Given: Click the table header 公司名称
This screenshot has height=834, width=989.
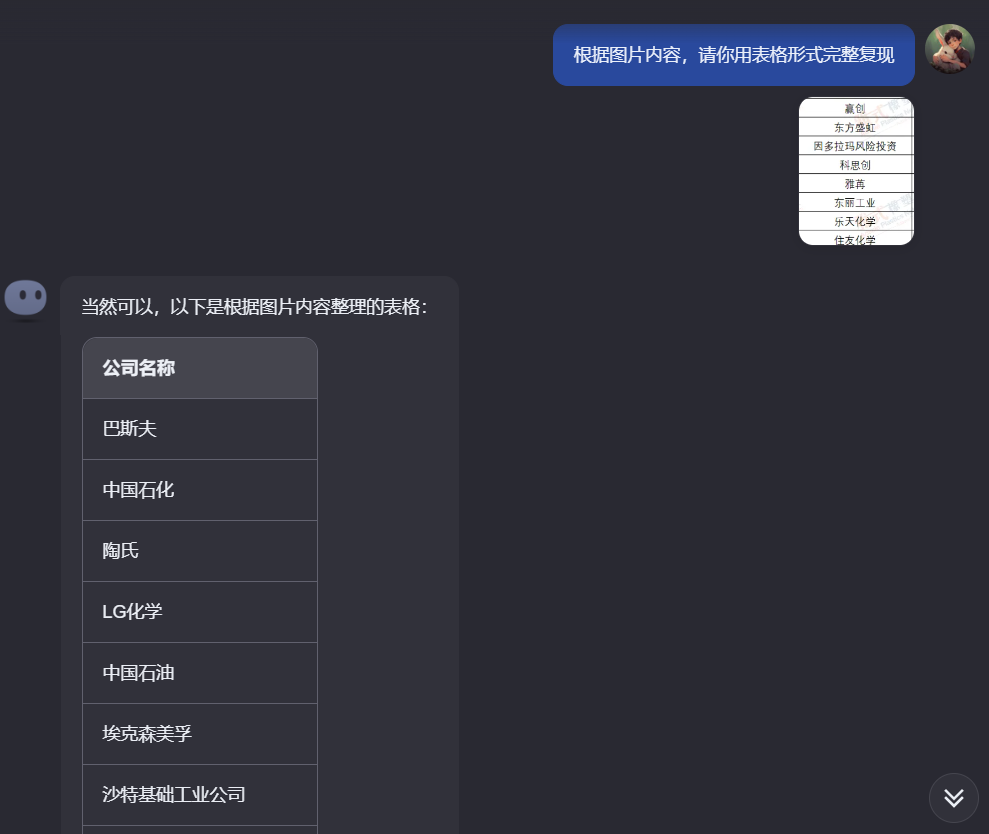Looking at the screenshot, I should click(200, 368).
